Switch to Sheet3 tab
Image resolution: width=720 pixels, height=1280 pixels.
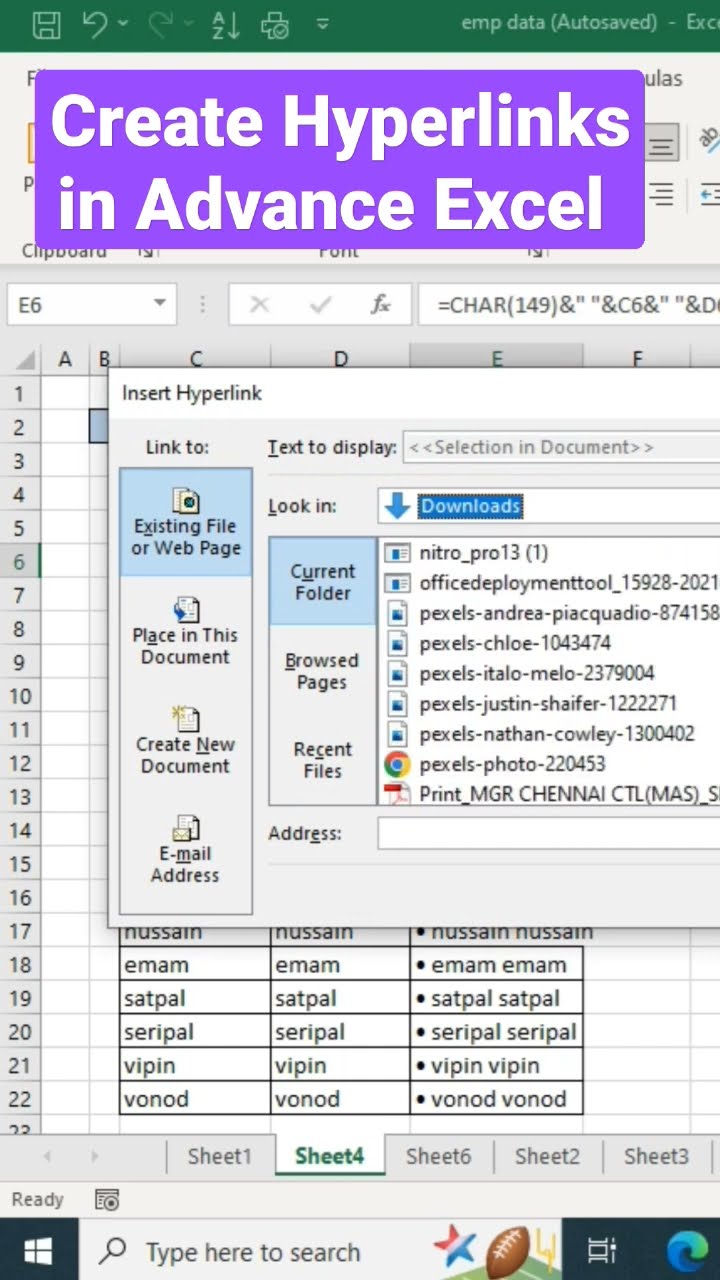click(x=656, y=1157)
